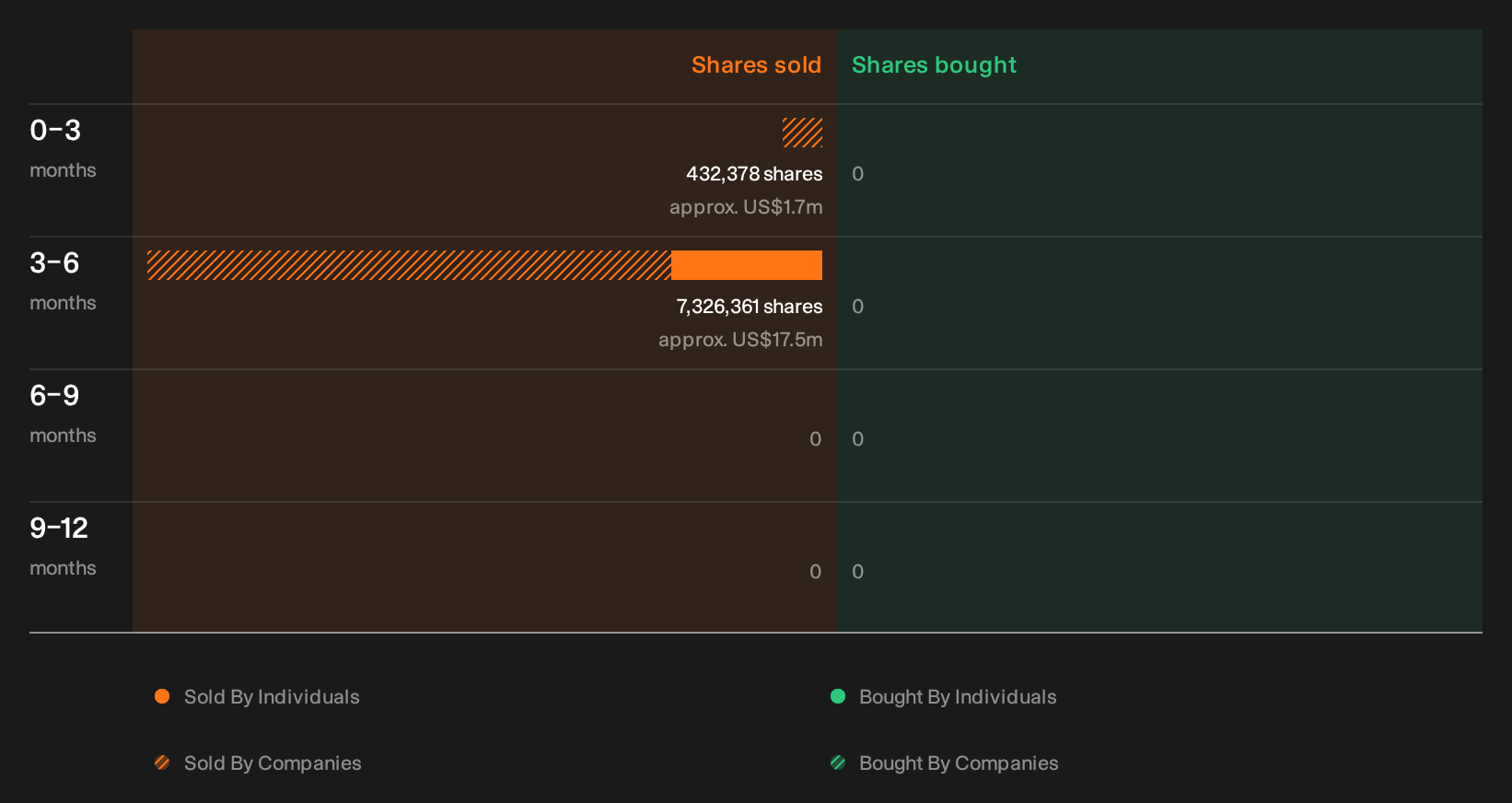The width and height of the screenshot is (1512, 803).
Task: Click the approx. US$17.5m amount
Action: [740, 340]
